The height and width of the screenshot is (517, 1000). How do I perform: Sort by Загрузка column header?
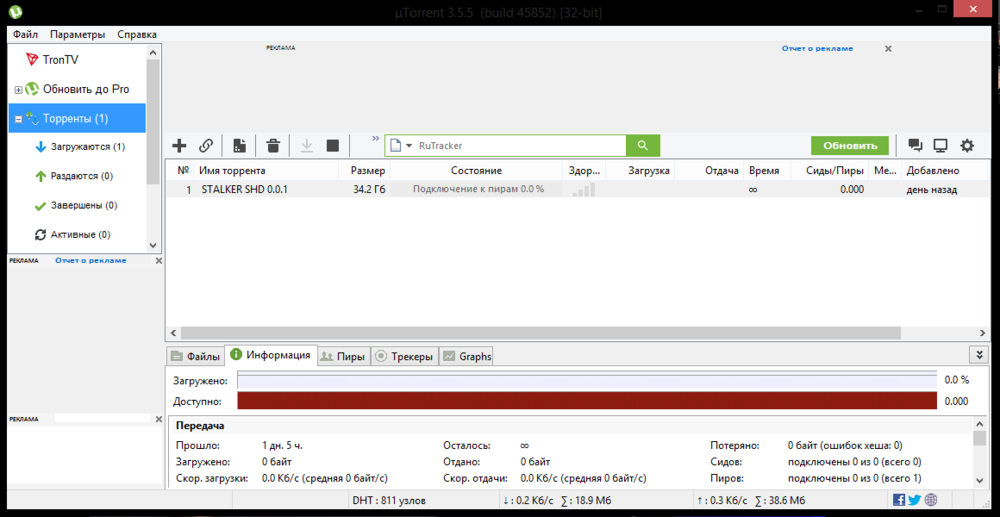coord(649,170)
